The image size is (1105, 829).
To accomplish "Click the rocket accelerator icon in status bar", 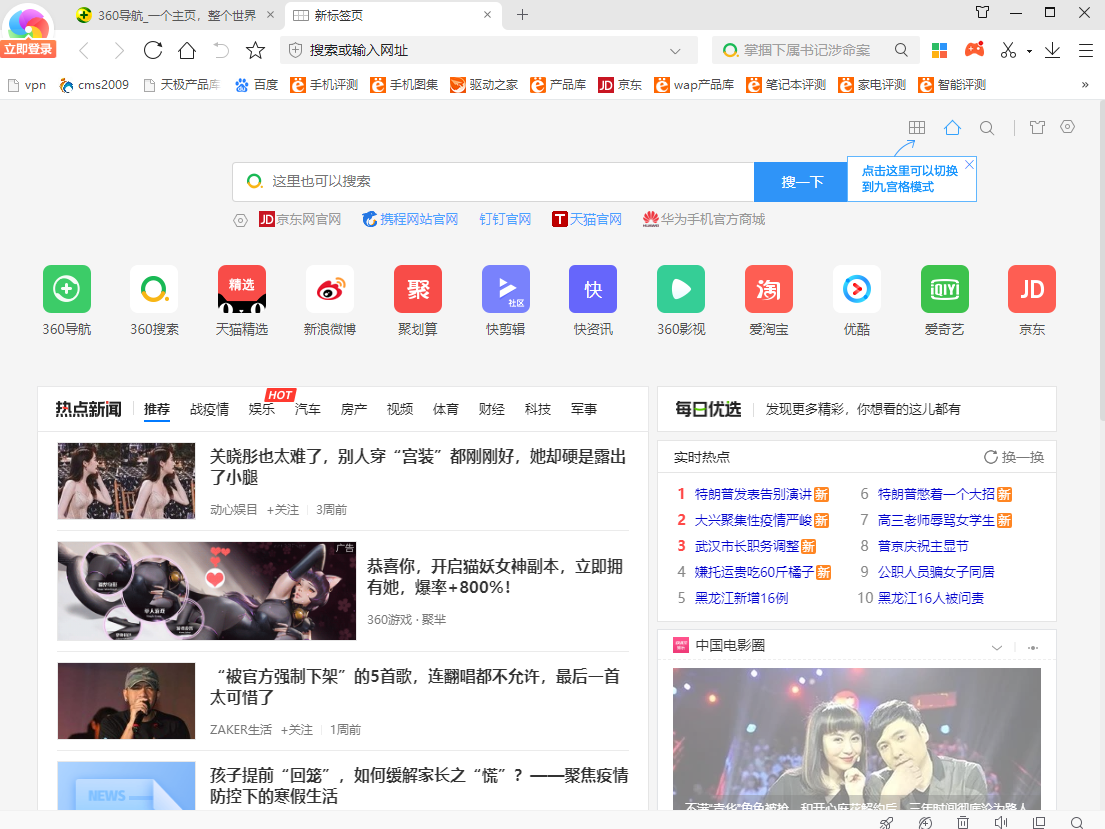I will point(887,822).
